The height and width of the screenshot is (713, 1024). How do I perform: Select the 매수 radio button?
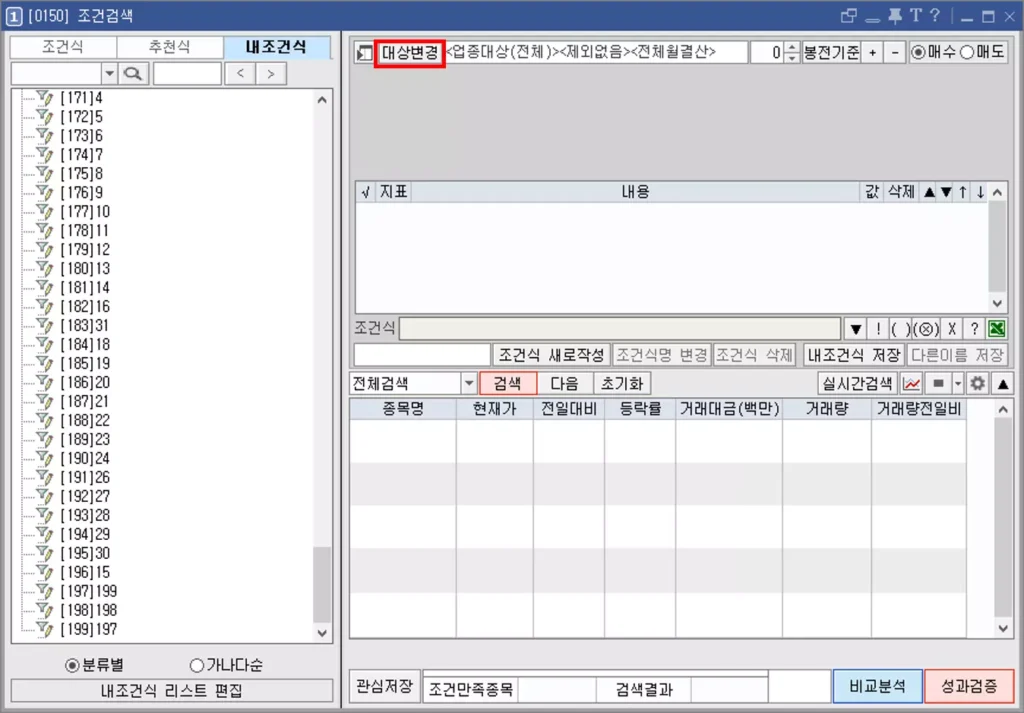(x=918, y=52)
